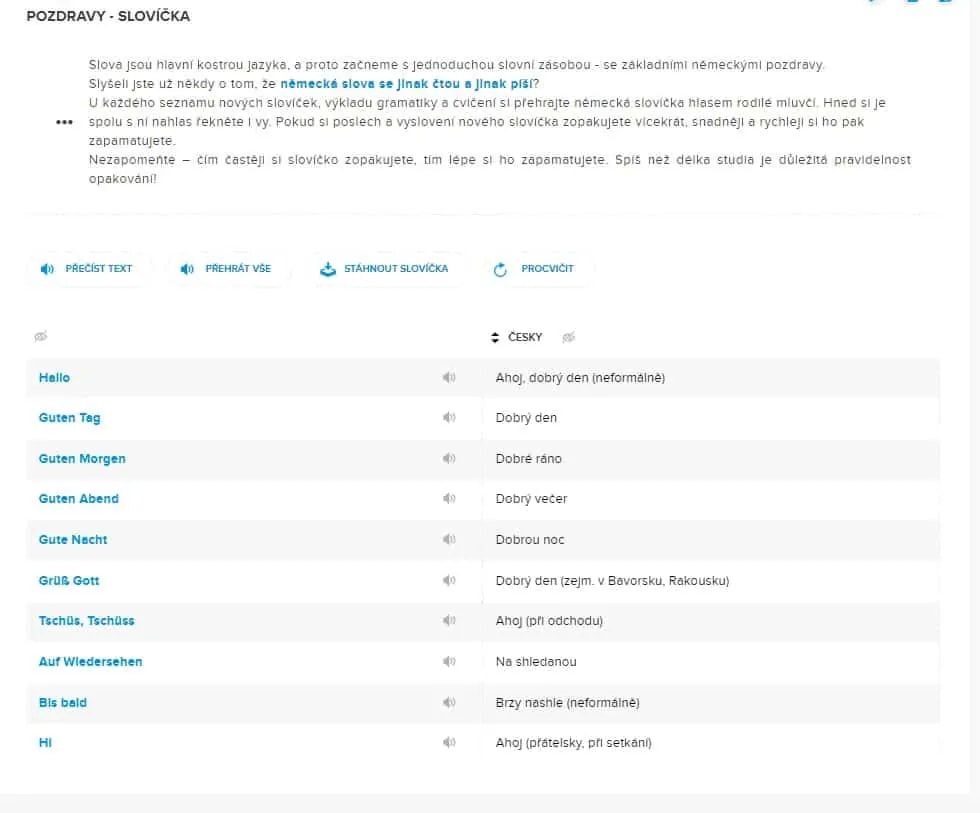Start practice with Procvičit
The width and height of the screenshot is (980, 813).
tap(536, 269)
